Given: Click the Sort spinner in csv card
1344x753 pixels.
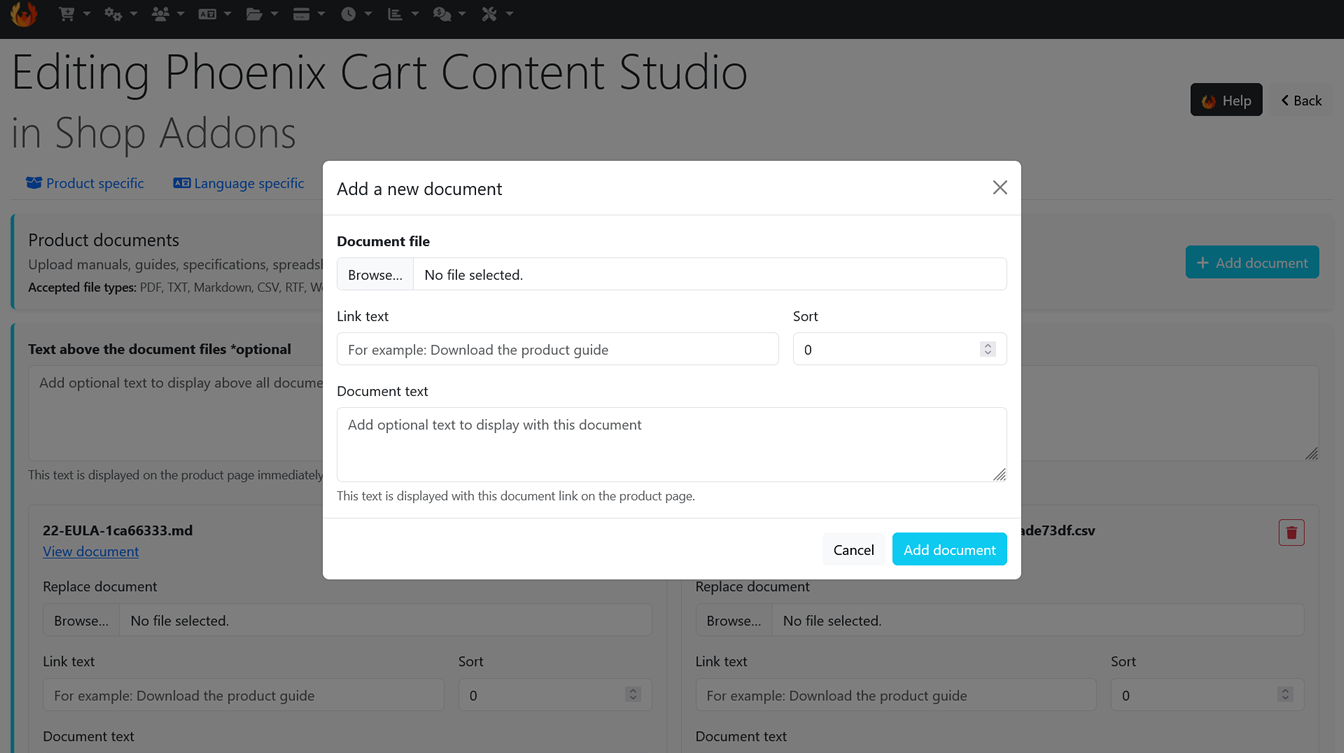Looking at the screenshot, I should (1285, 694).
